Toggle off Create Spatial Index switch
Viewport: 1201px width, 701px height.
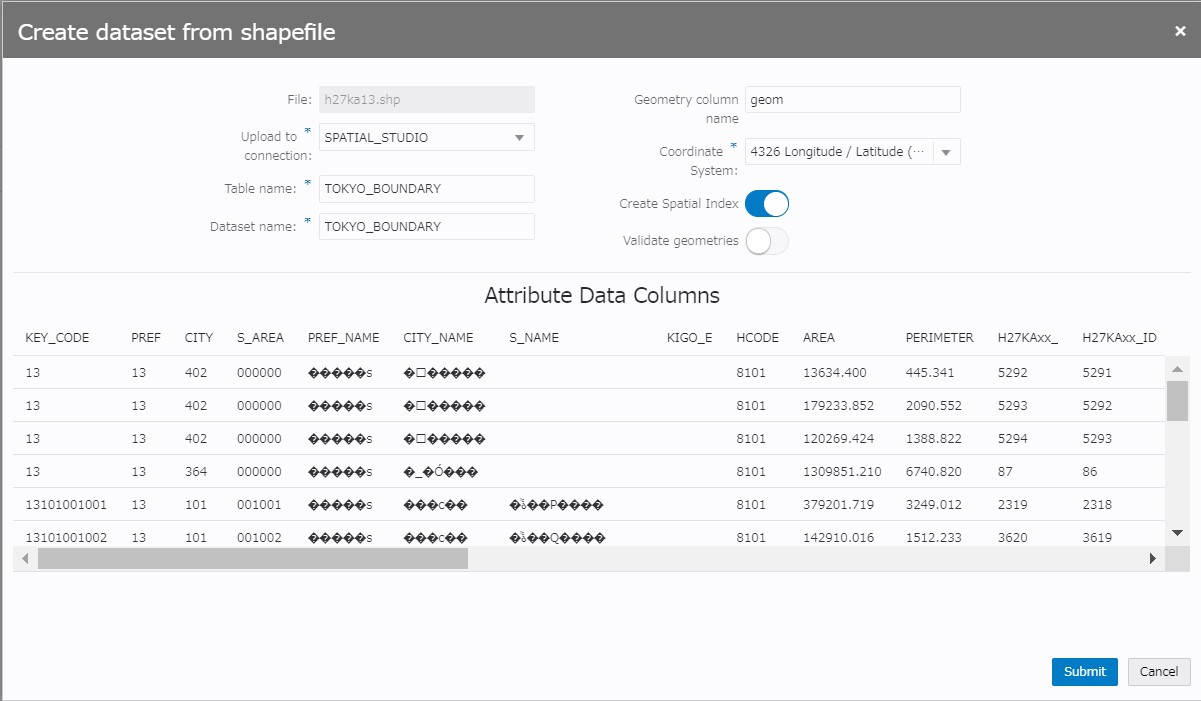tap(767, 204)
